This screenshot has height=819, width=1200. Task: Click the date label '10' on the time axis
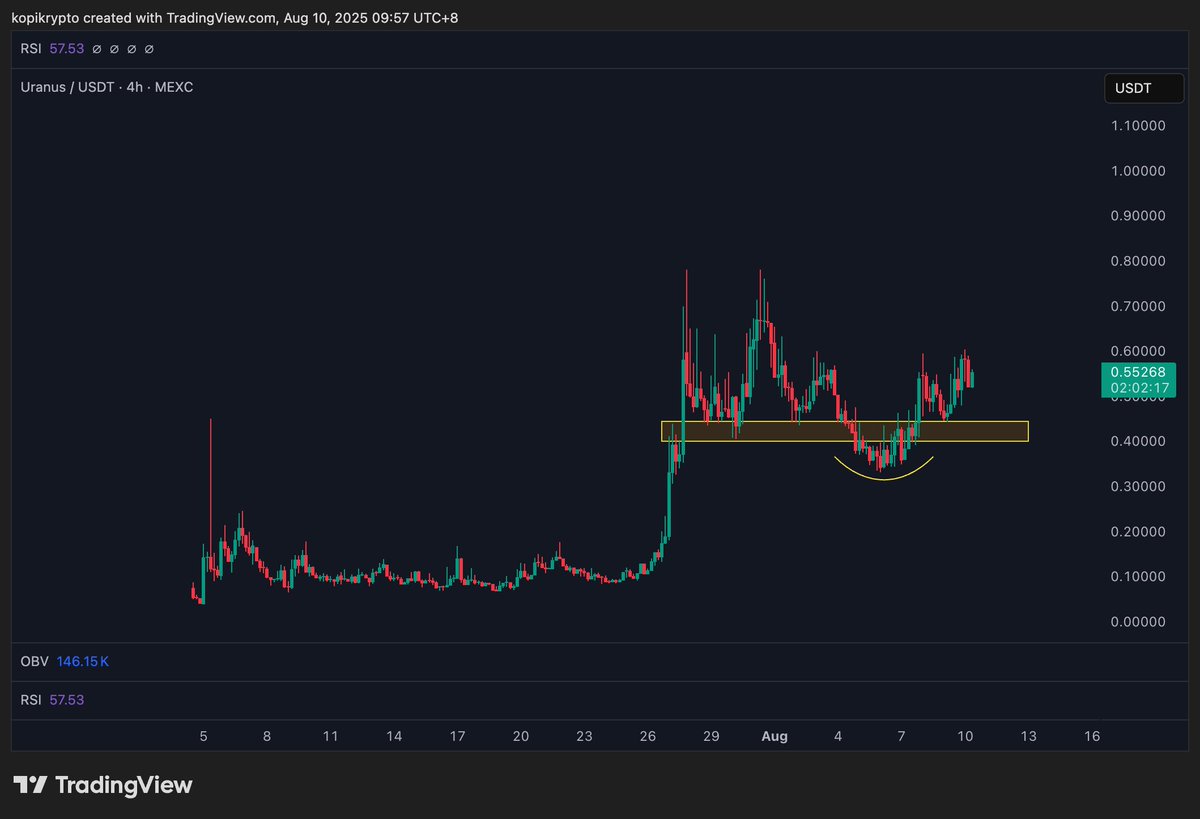pyautogui.click(x=965, y=736)
